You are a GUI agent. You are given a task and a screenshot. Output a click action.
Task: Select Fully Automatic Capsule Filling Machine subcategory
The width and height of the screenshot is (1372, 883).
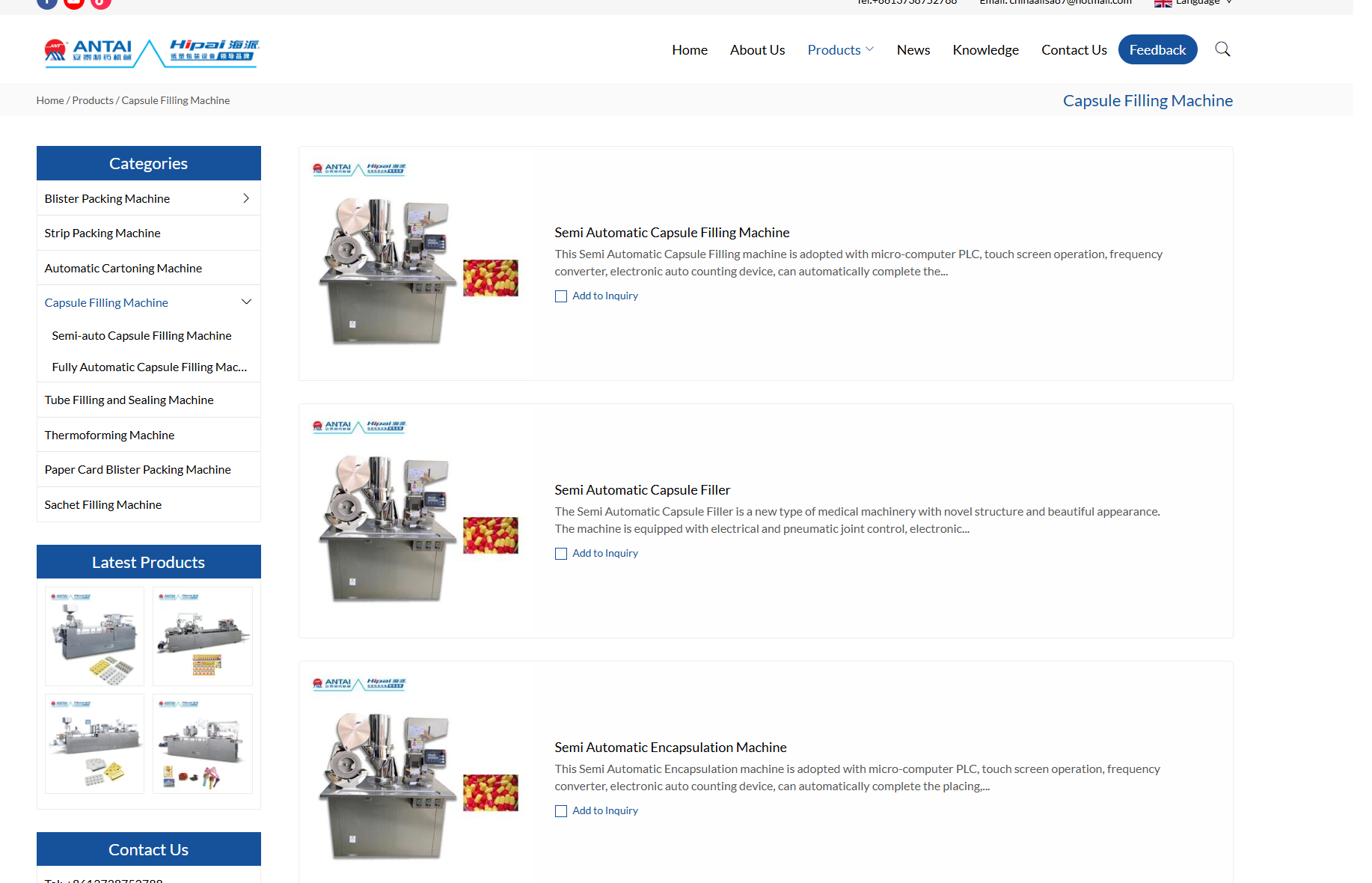pyautogui.click(x=149, y=367)
